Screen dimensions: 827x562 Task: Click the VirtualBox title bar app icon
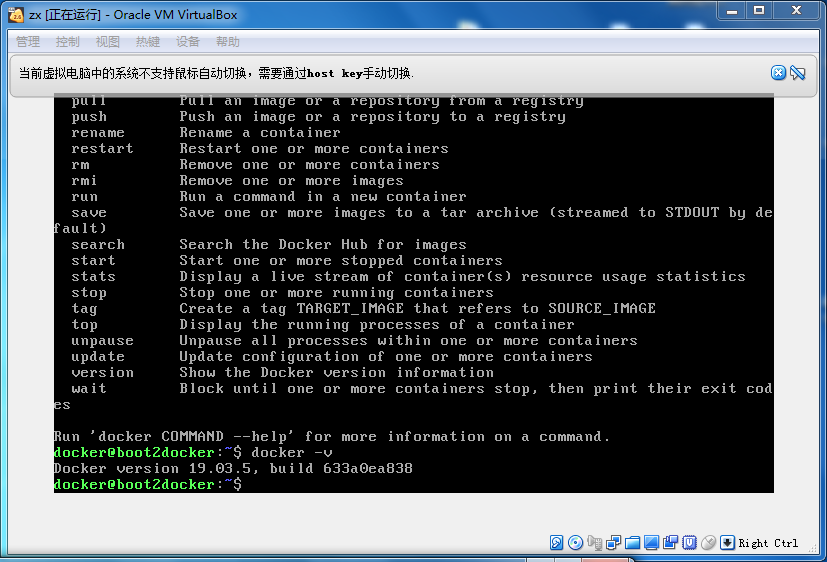16,14
